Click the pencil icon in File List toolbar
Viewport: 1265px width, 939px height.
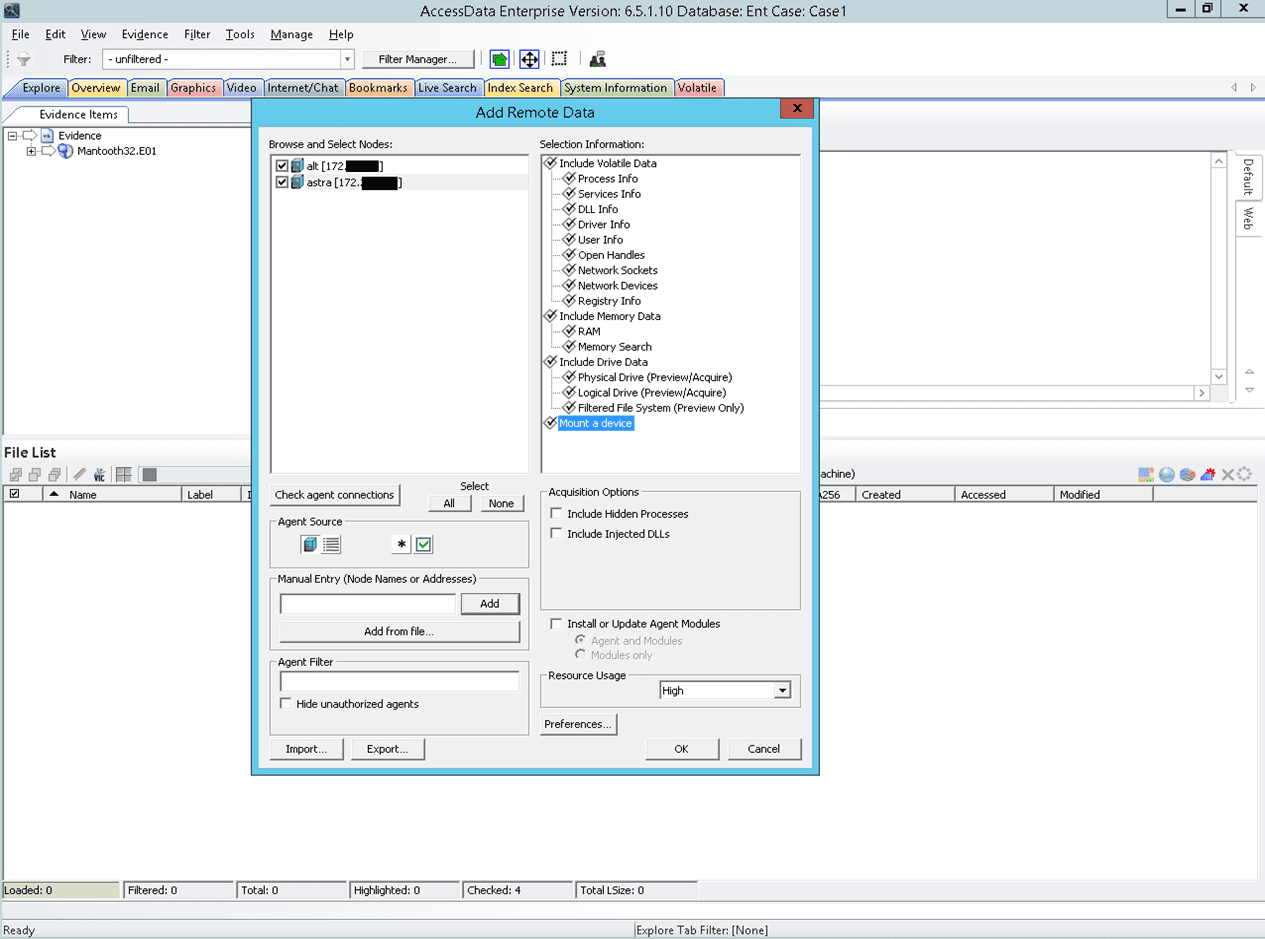pyautogui.click(x=80, y=475)
